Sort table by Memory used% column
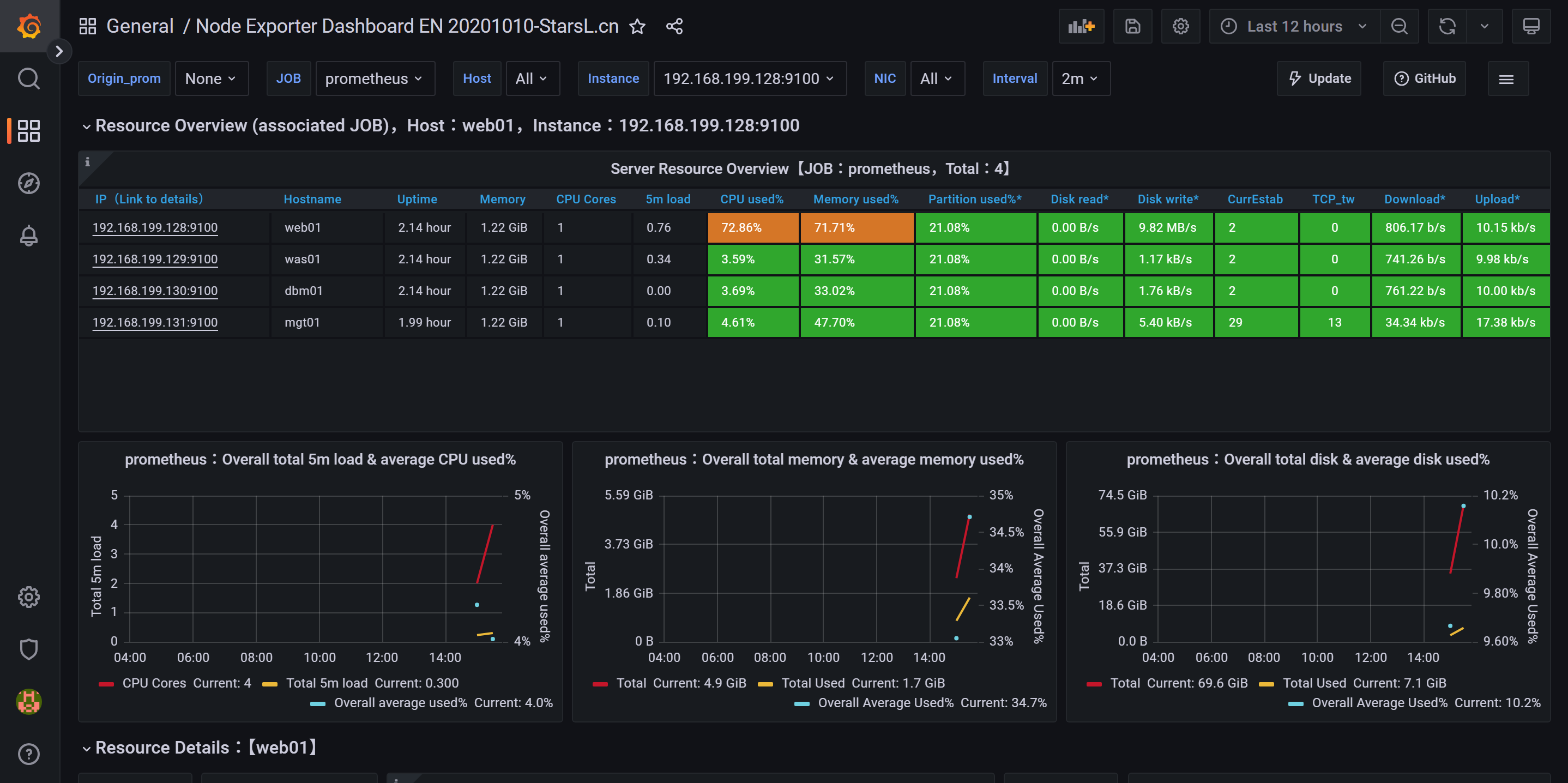The width and height of the screenshot is (1568, 783). pos(855,199)
